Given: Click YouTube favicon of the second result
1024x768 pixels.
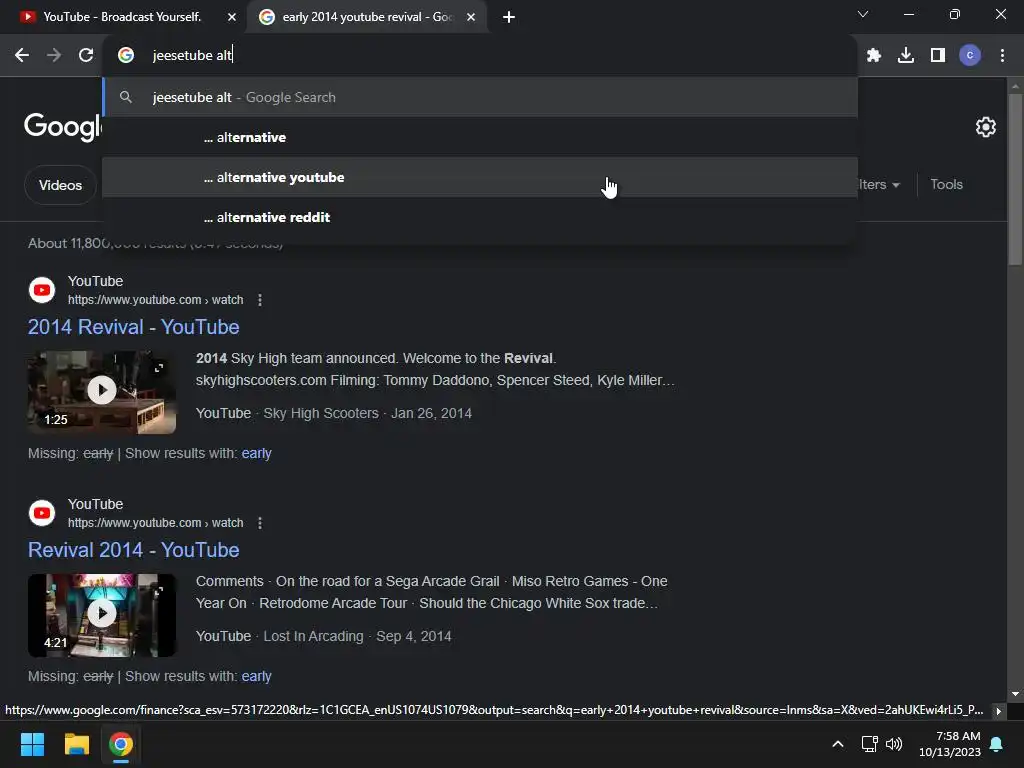Looking at the screenshot, I should tap(42, 513).
